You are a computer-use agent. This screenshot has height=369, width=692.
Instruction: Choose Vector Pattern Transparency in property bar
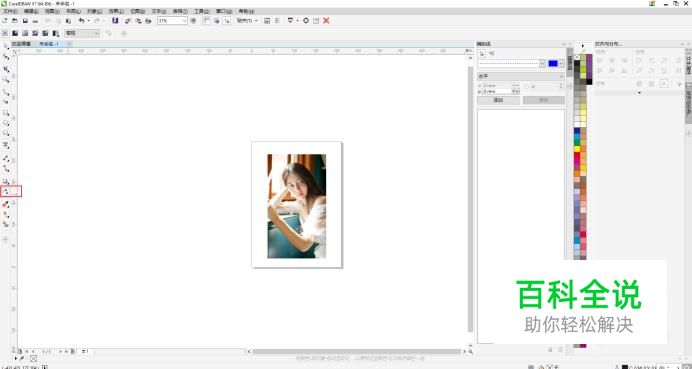pos(35,33)
